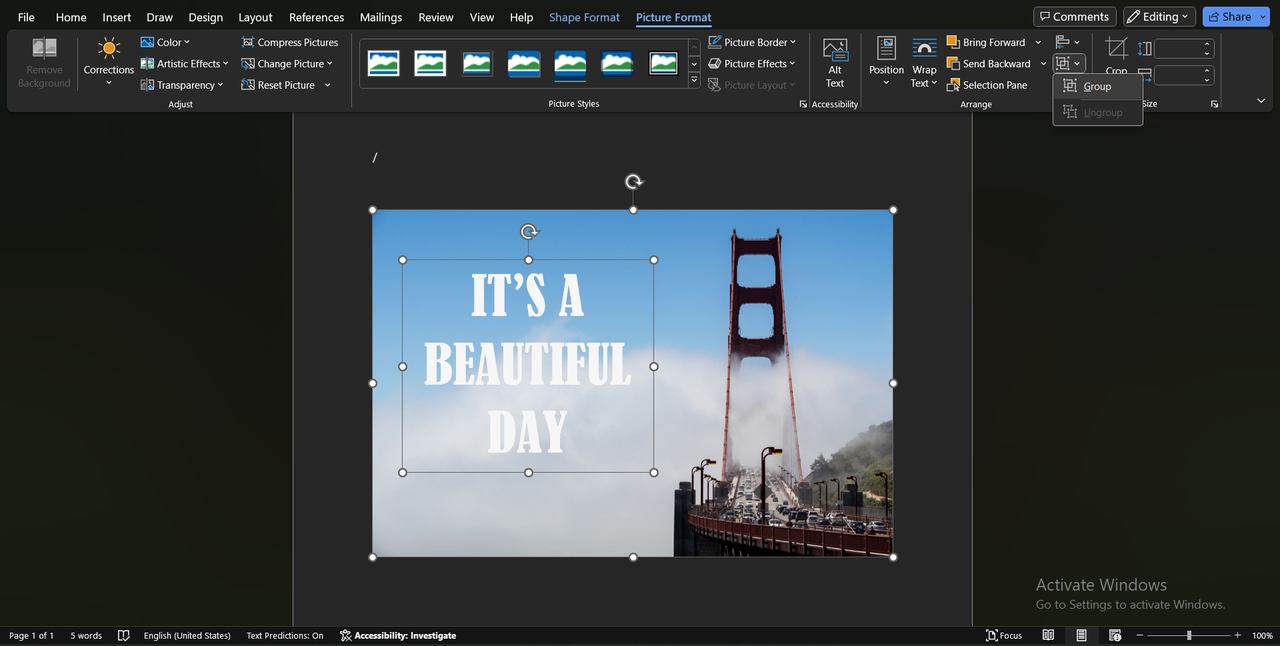This screenshot has height=646, width=1280.
Task: Apply the first picture style thumbnail
Action: pos(384,63)
